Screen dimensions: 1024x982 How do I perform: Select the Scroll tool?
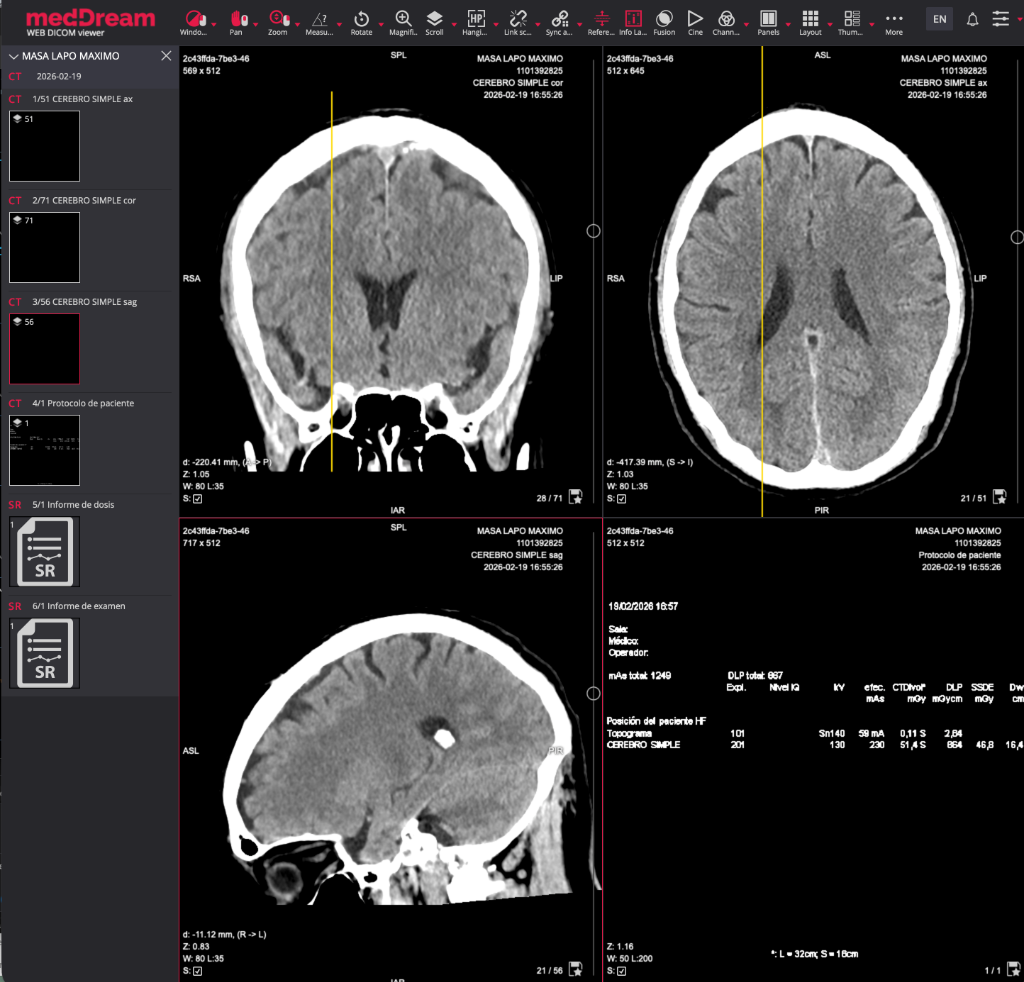pyautogui.click(x=434, y=22)
